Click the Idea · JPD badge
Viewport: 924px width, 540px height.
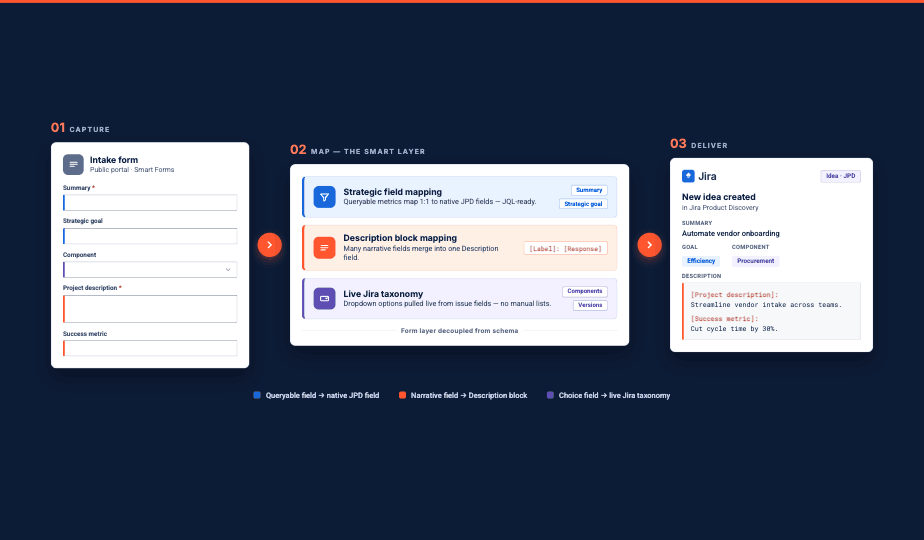tap(840, 176)
